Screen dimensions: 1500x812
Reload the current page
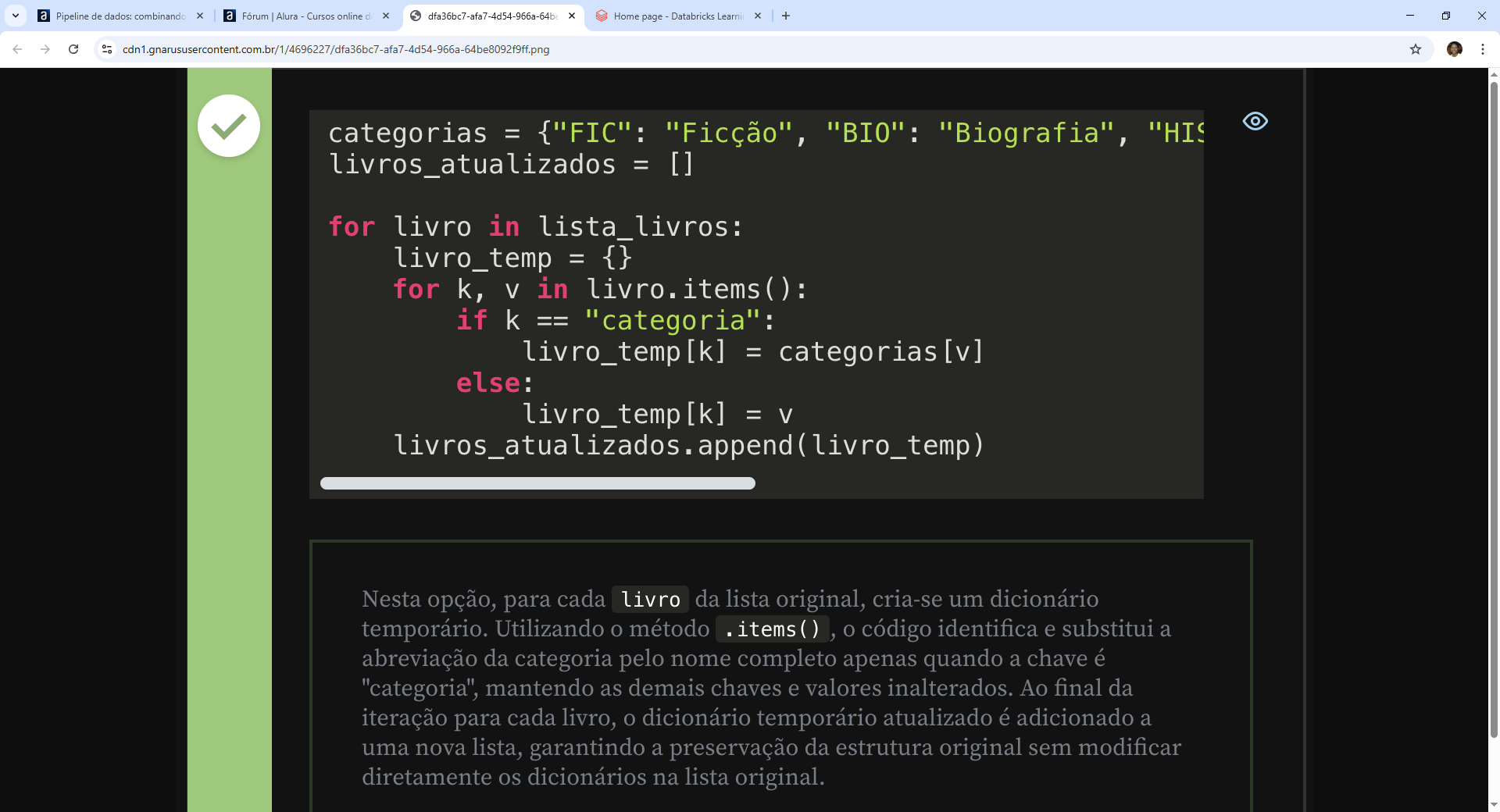[73, 49]
